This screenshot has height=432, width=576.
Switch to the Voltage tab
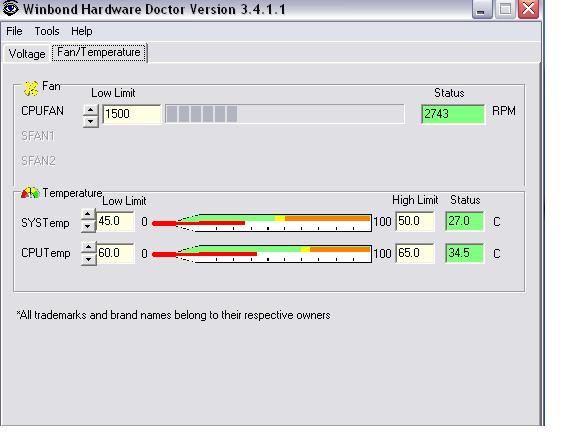tap(27, 54)
